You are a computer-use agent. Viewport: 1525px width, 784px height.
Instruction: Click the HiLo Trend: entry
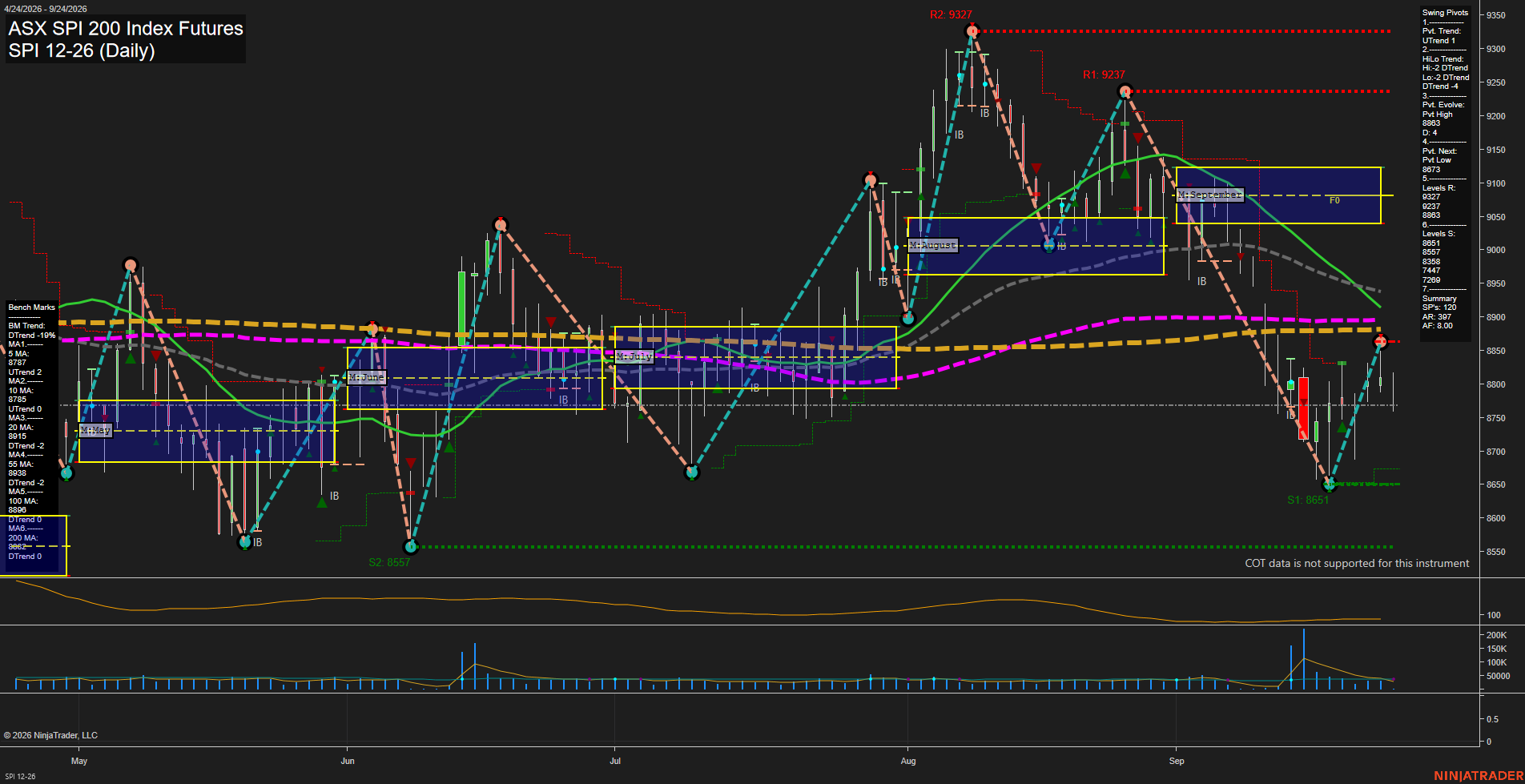tap(1443, 59)
